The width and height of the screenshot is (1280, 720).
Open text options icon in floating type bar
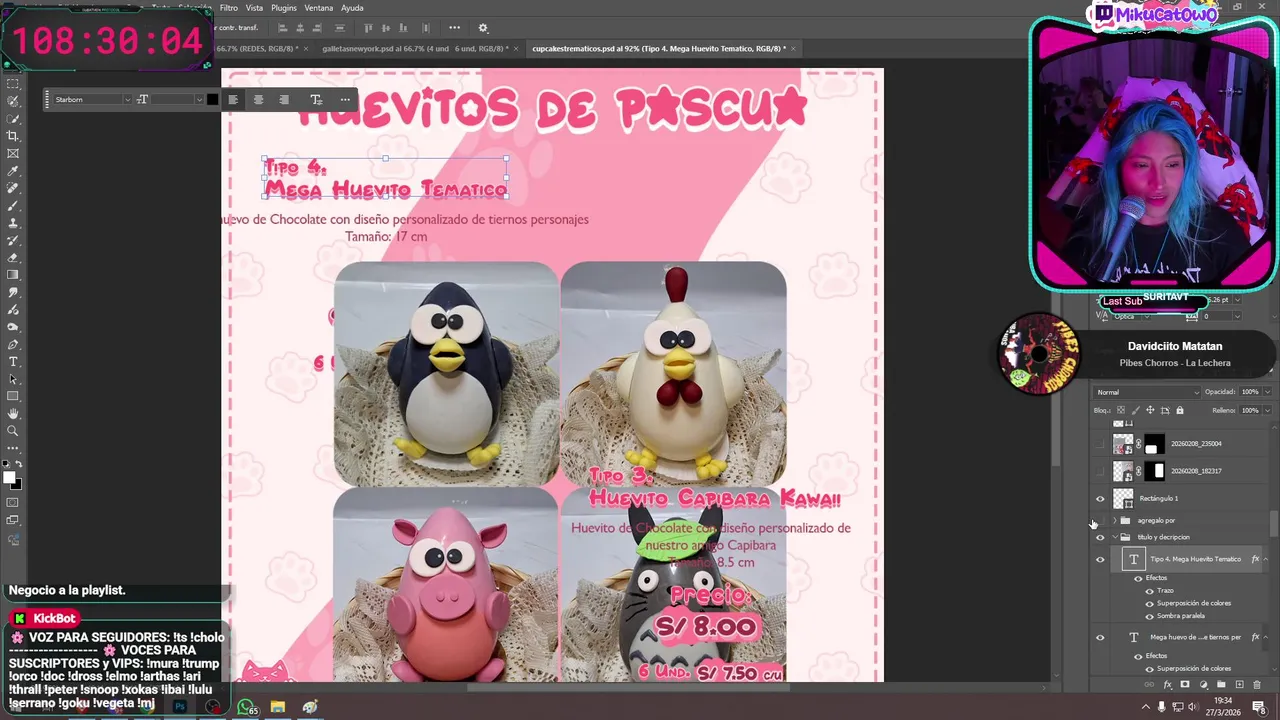(316, 99)
